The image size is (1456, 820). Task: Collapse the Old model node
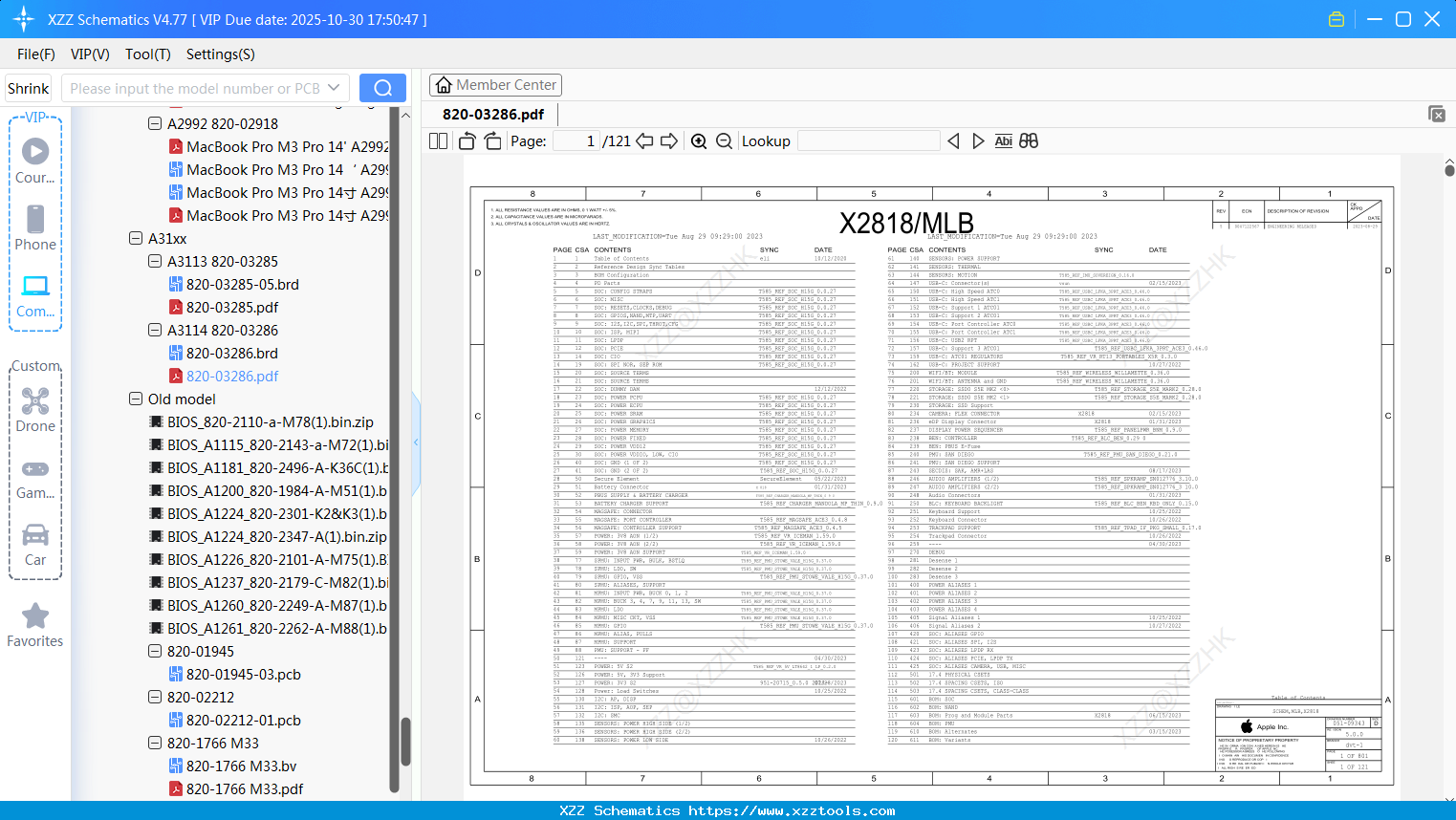click(136, 399)
